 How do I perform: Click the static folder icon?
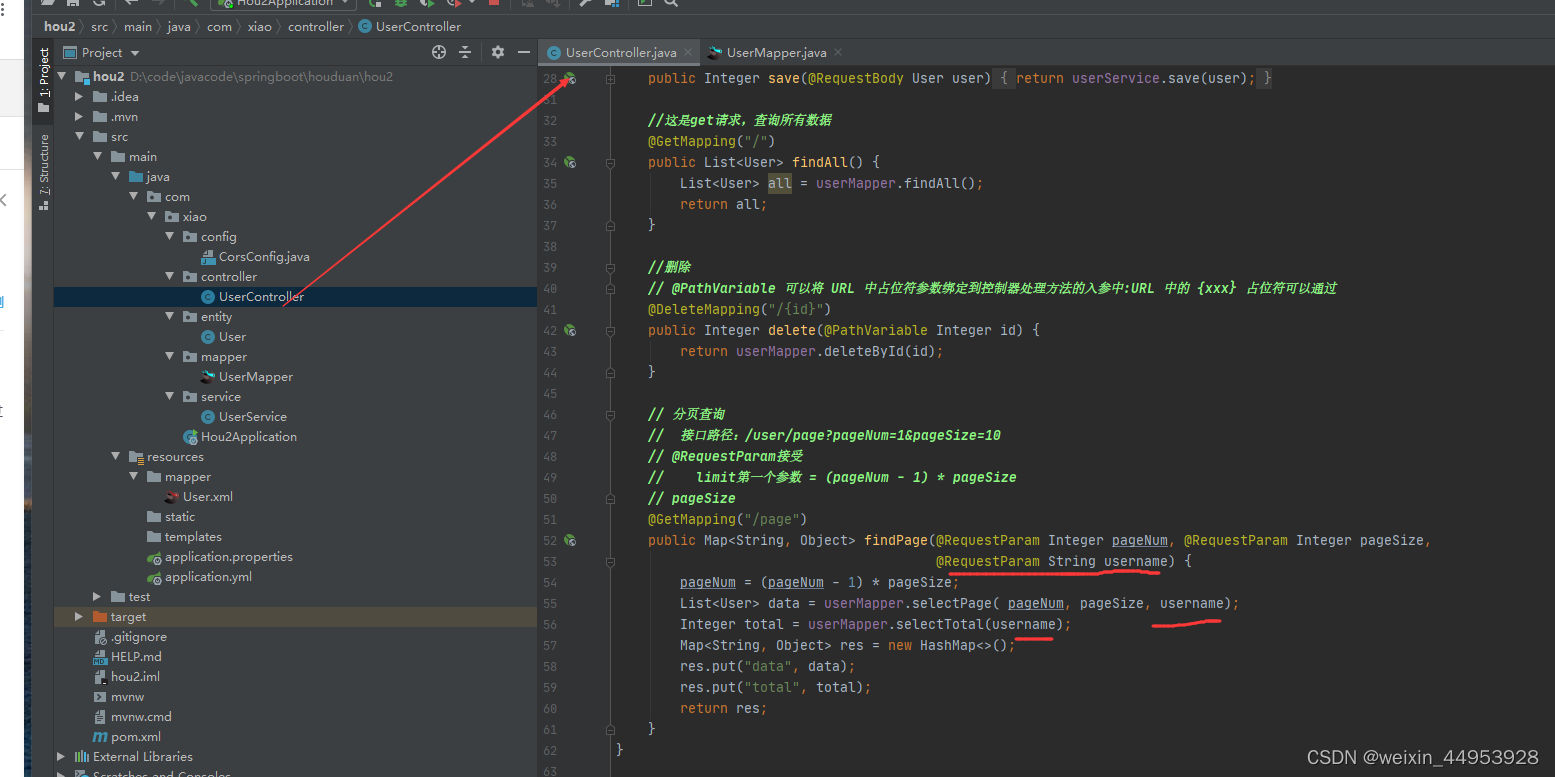pyautogui.click(x=154, y=517)
